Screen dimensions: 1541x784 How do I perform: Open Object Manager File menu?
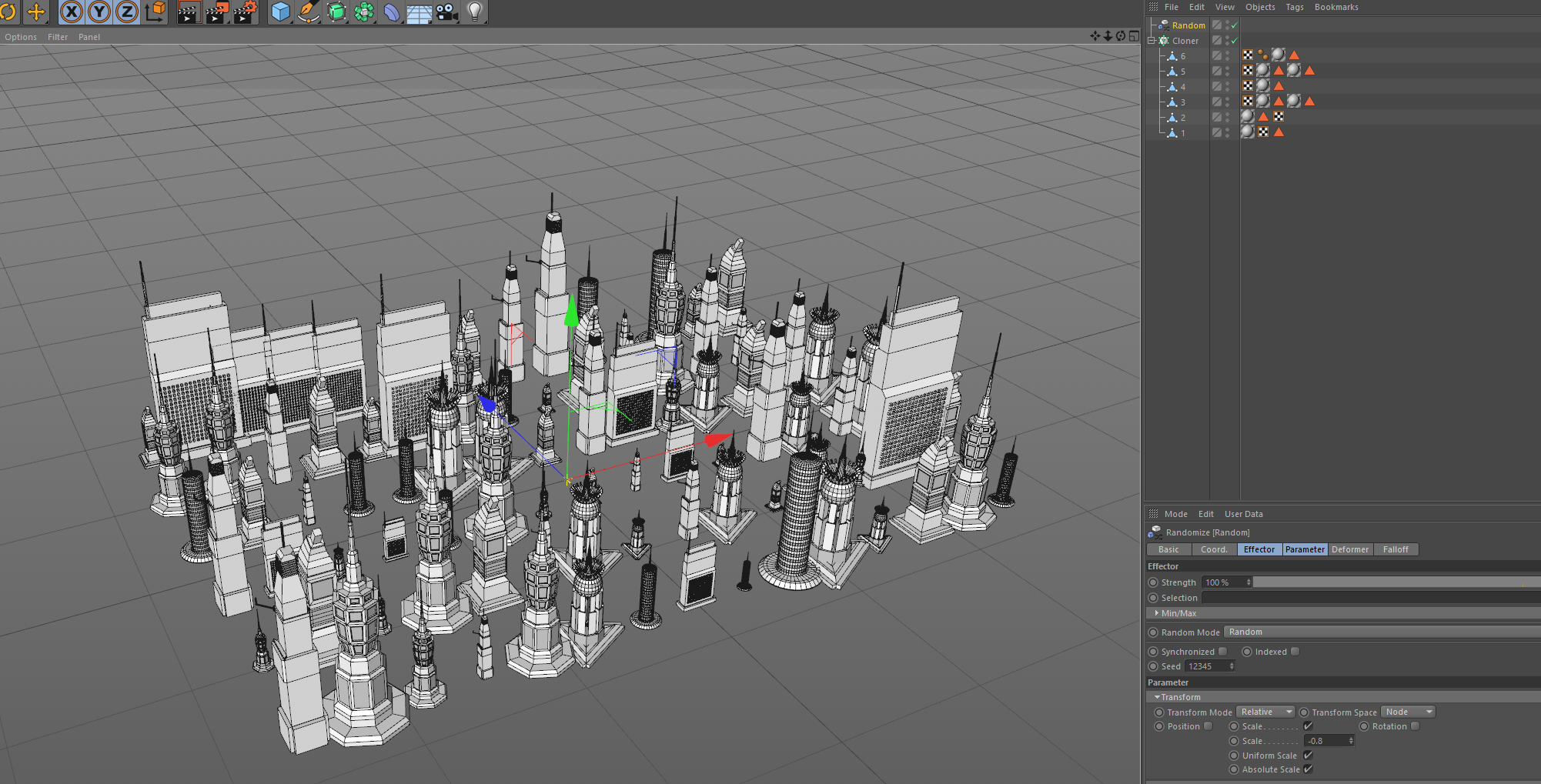click(1172, 7)
